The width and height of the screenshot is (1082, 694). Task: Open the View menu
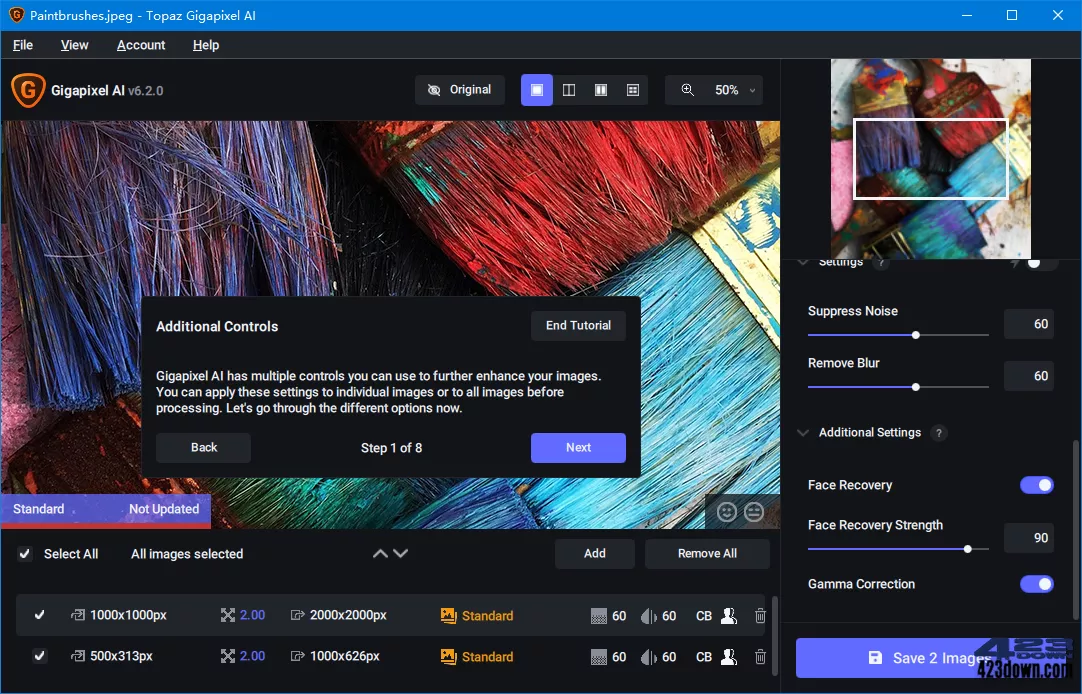74,45
